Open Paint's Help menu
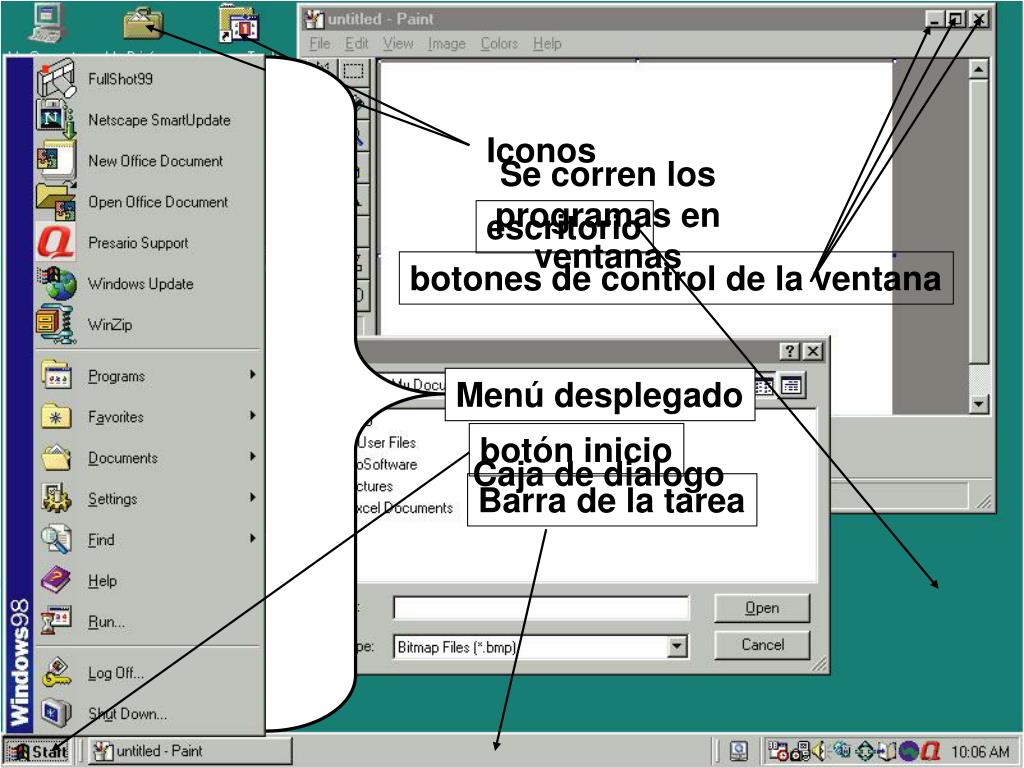 tap(547, 44)
